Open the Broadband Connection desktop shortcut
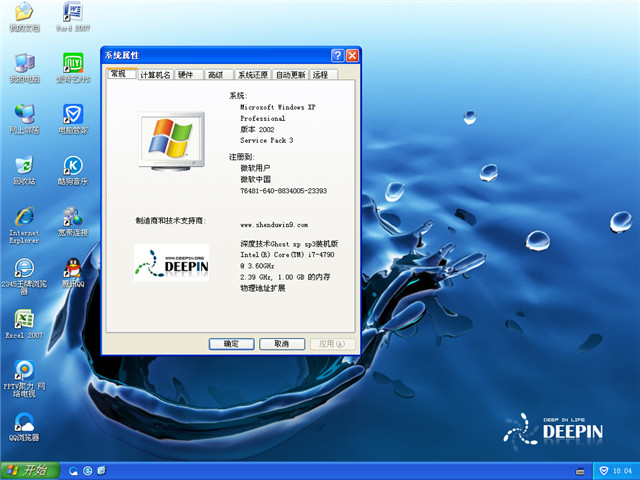640x480 pixels. 73,221
